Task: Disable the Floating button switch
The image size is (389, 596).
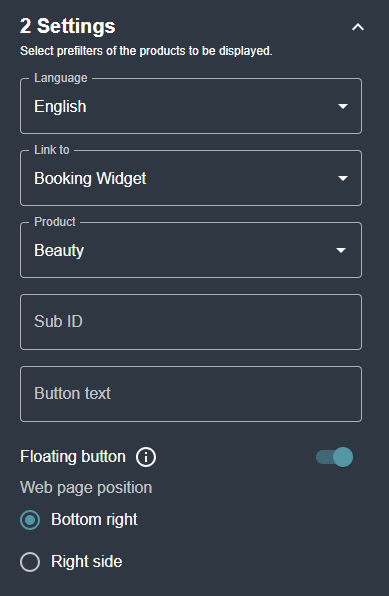Action: point(334,457)
